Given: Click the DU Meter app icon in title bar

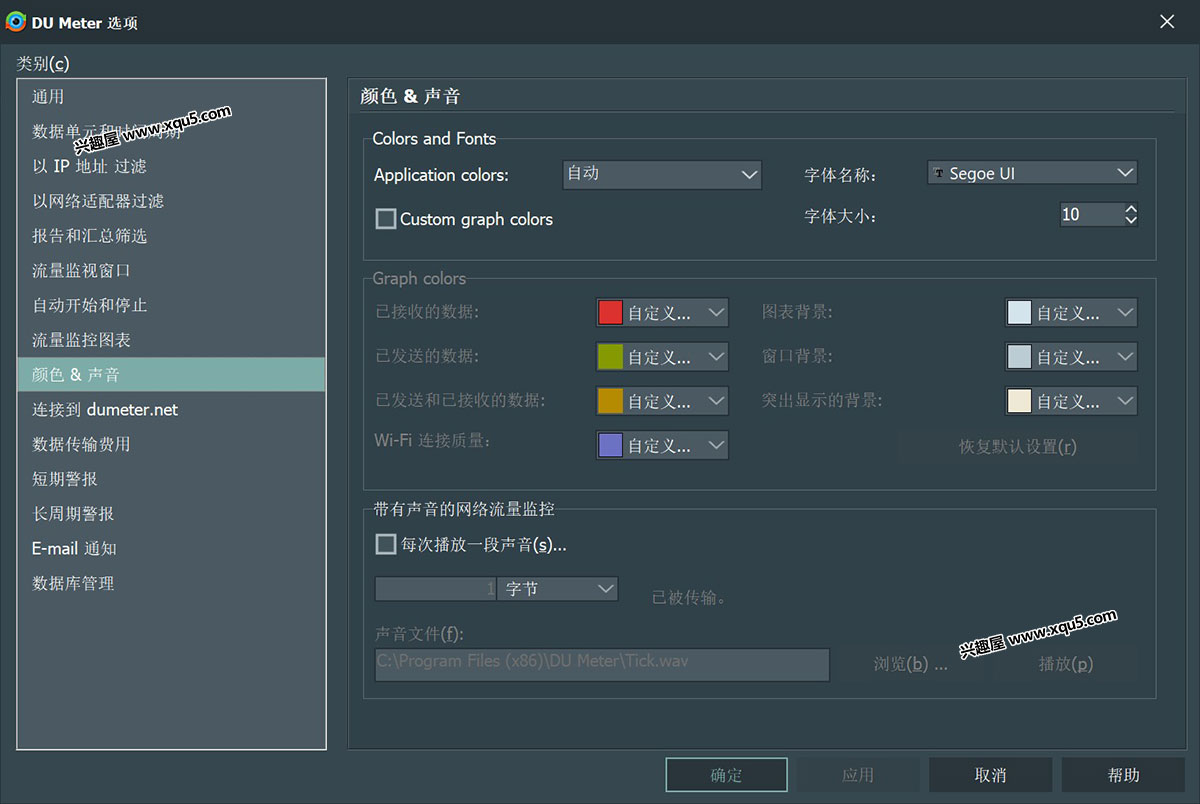Looking at the screenshot, I should tap(16, 21).
